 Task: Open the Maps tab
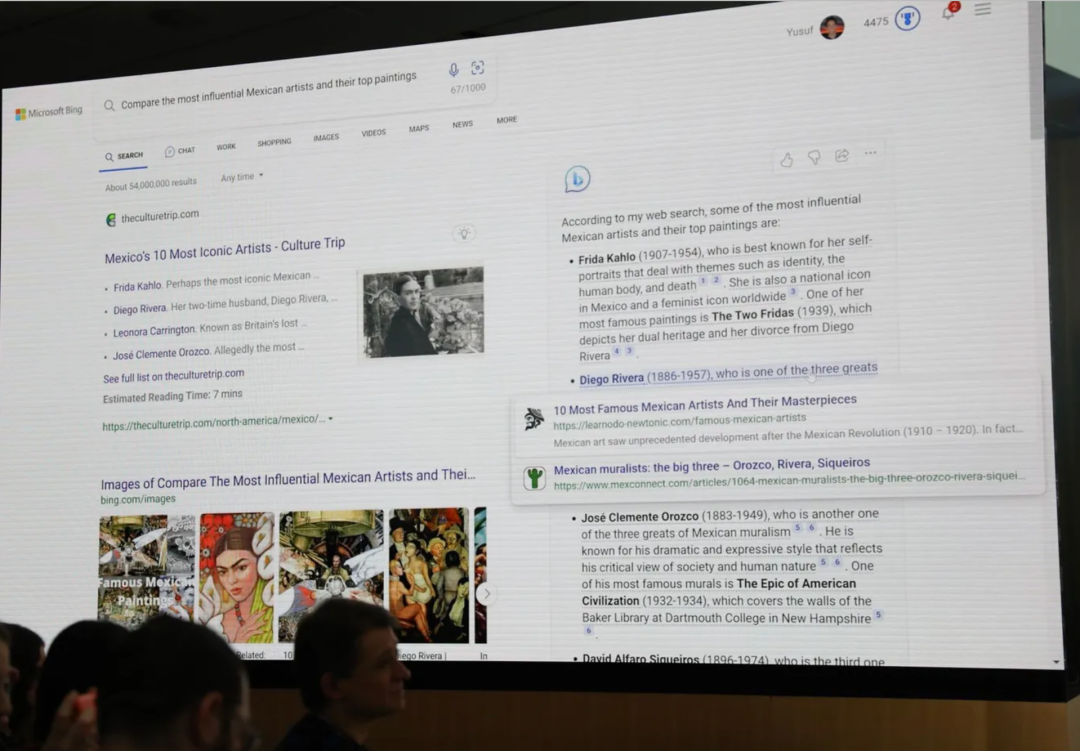tap(419, 129)
